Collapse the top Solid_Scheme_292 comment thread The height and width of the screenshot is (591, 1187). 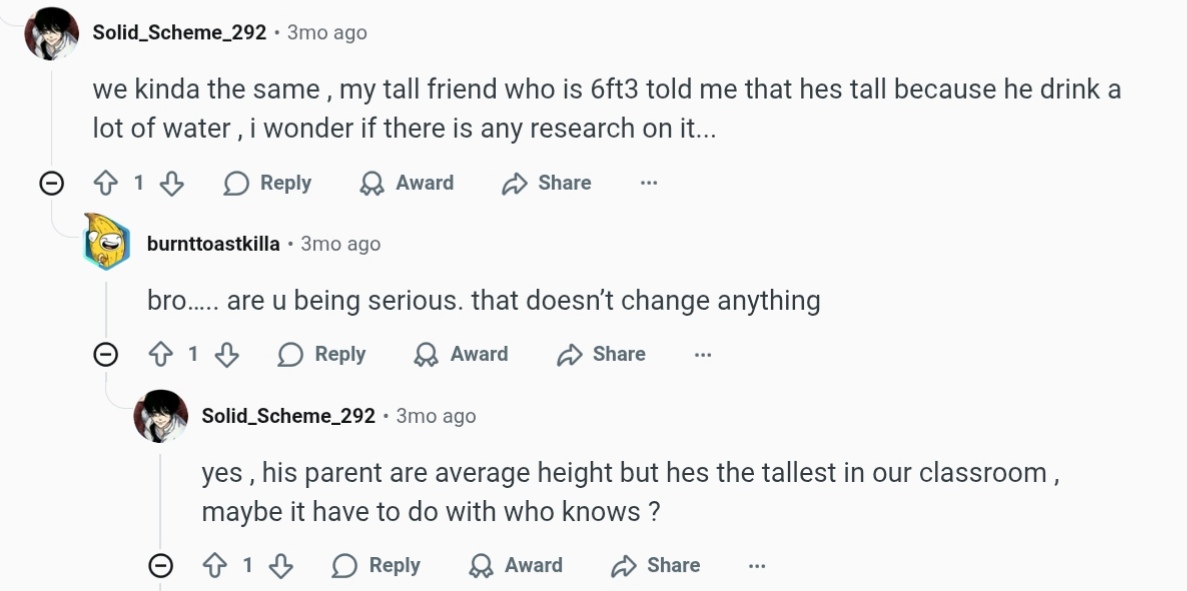pyautogui.click(x=51, y=184)
